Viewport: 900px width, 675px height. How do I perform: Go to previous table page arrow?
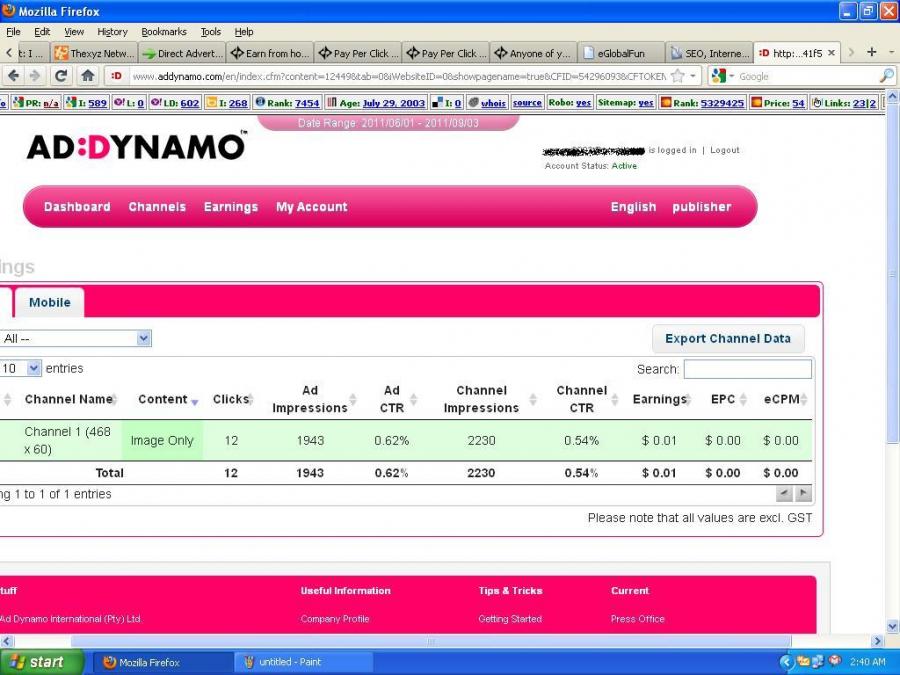[x=783, y=494]
